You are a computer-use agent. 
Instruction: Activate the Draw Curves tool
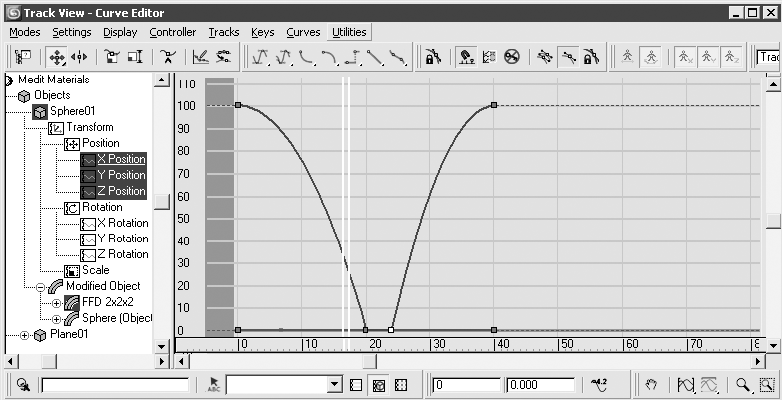pyautogui.click(x=199, y=57)
